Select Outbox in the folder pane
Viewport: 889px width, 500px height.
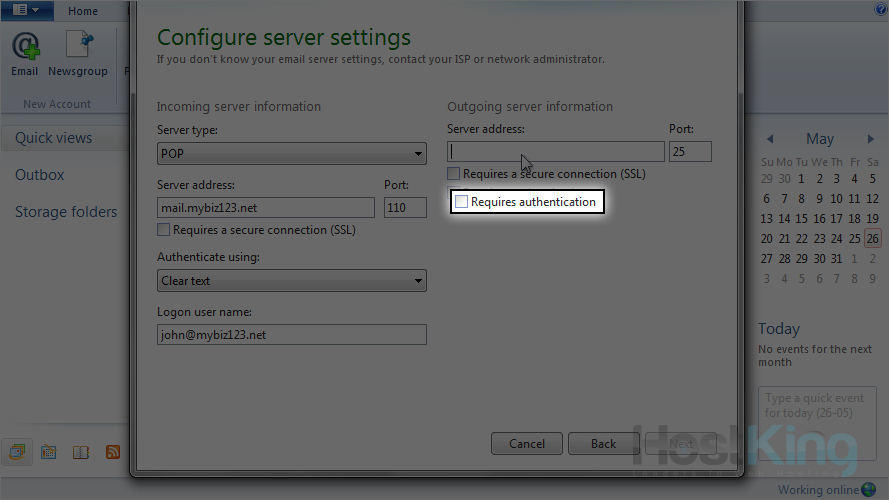point(40,175)
